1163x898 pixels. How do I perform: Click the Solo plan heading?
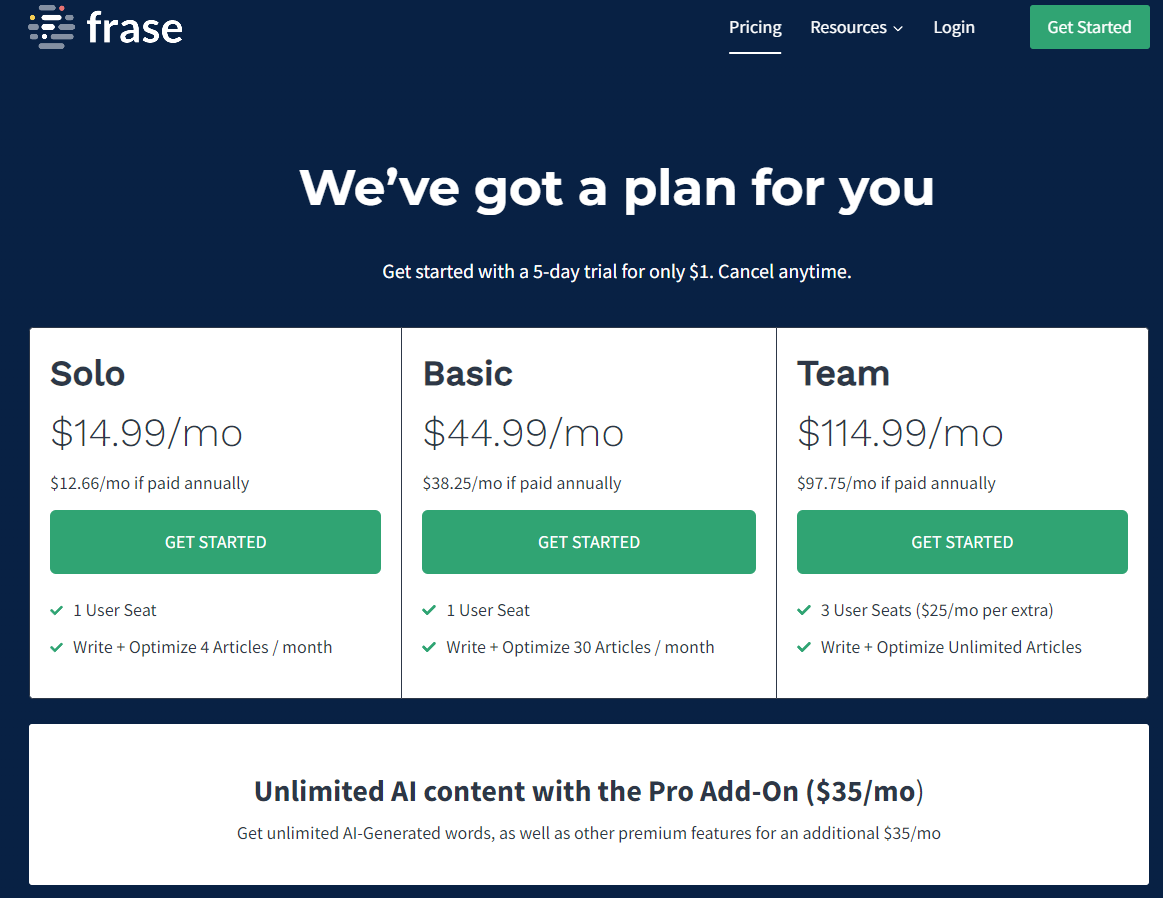tap(88, 373)
